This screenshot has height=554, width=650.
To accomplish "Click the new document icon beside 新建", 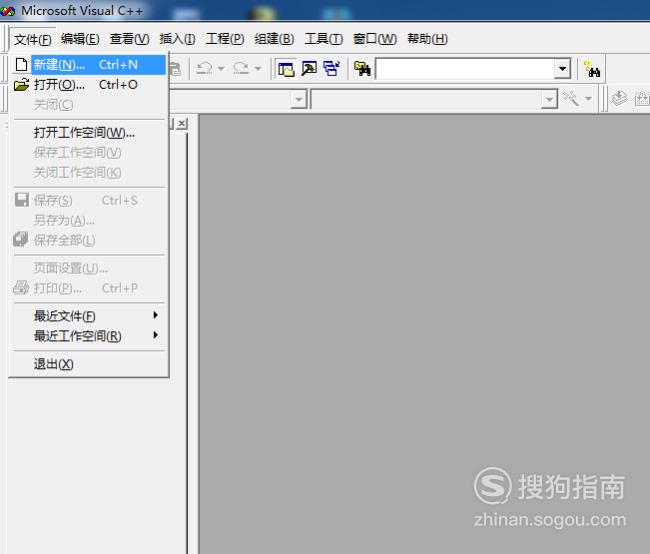I will (21, 65).
